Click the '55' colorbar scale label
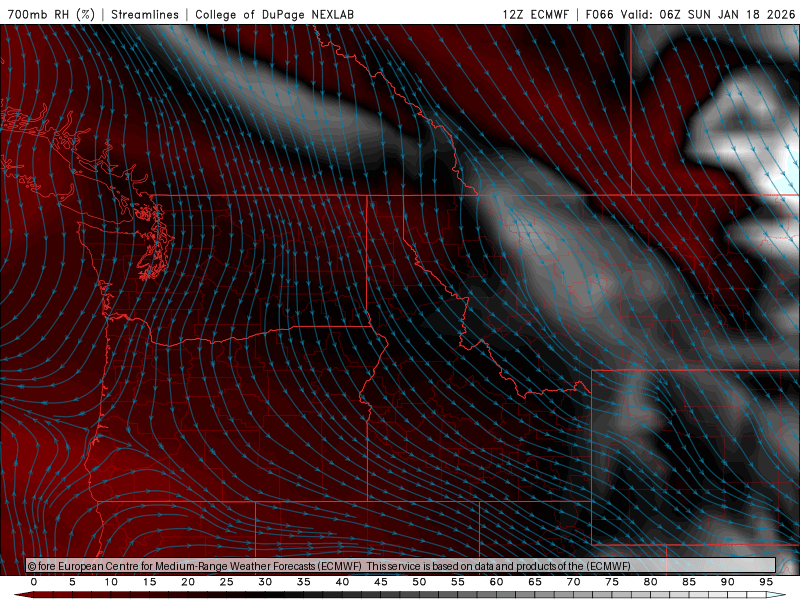Viewport: 800px width, 600px height. click(458, 582)
